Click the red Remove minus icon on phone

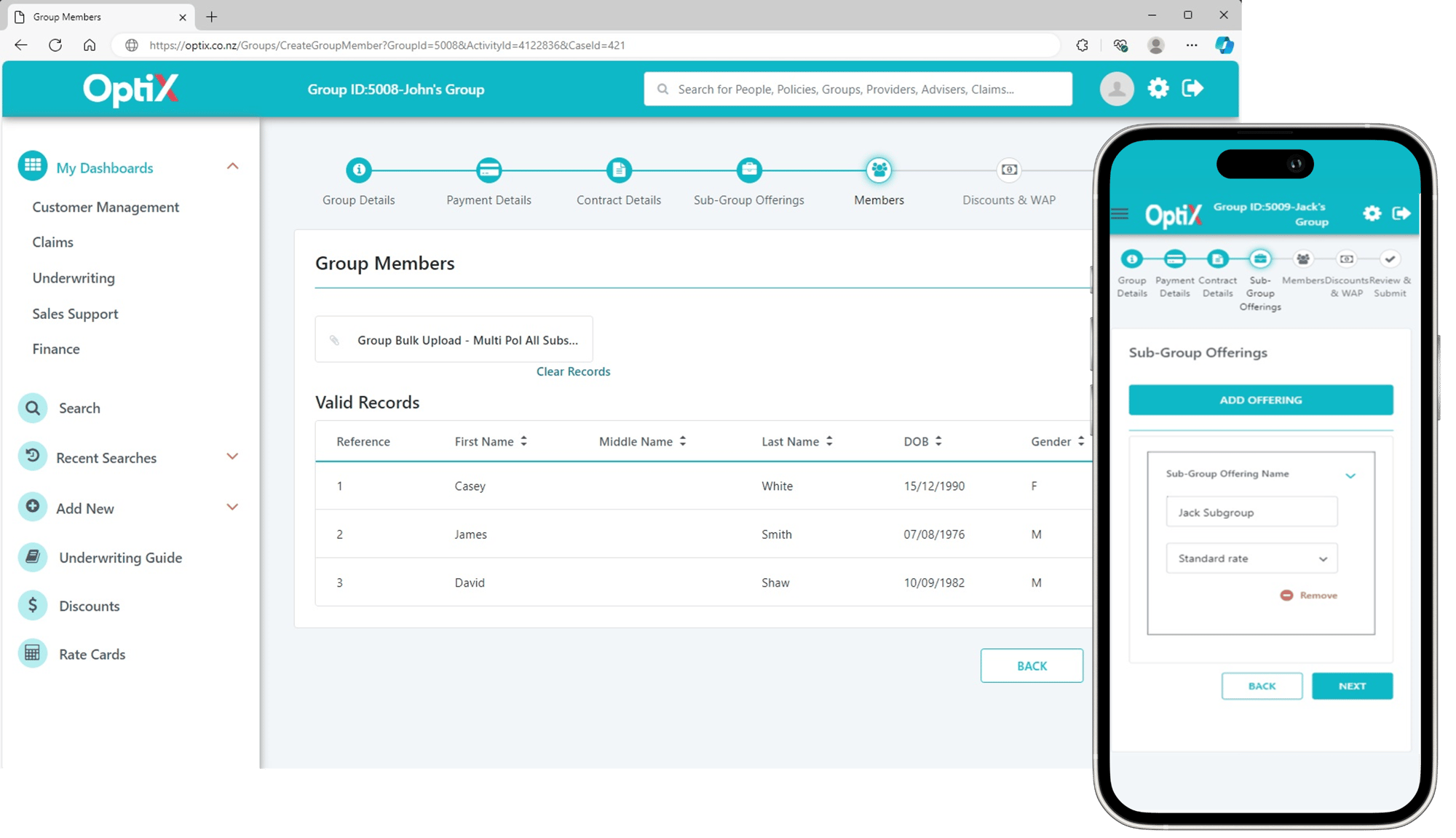(x=1286, y=596)
